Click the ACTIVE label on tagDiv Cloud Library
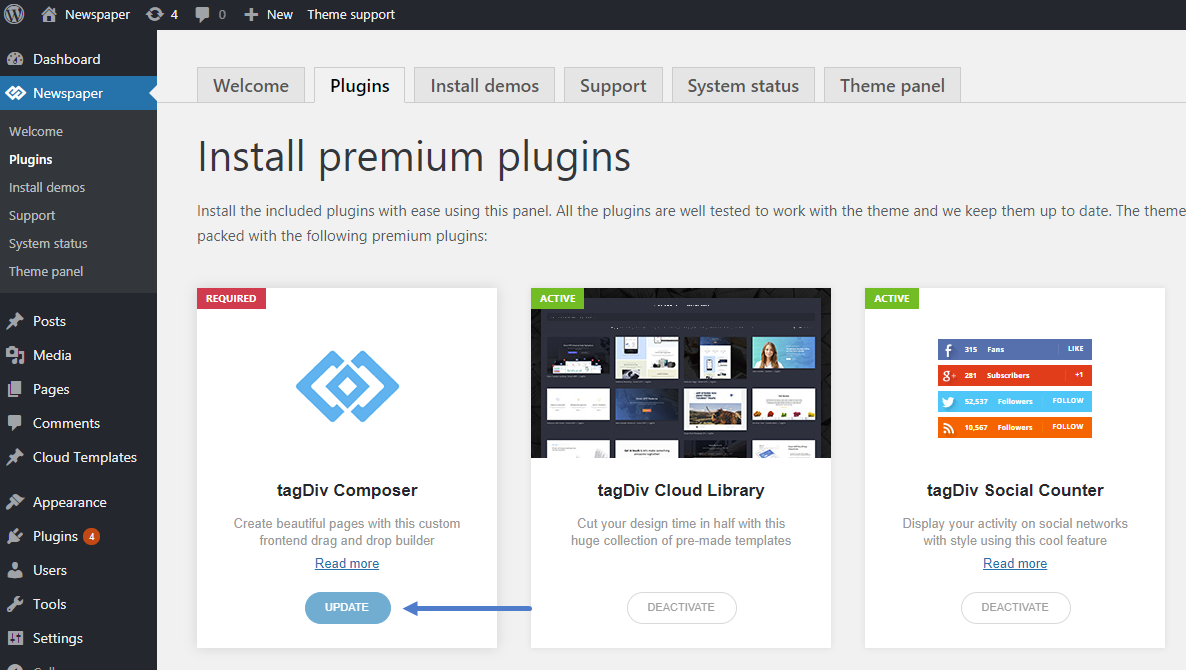 tap(557, 298)
